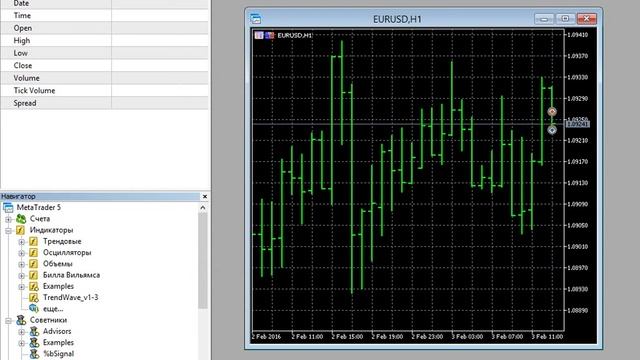Click the еще... globe icon
640x360 pixels.
[34, 309]
